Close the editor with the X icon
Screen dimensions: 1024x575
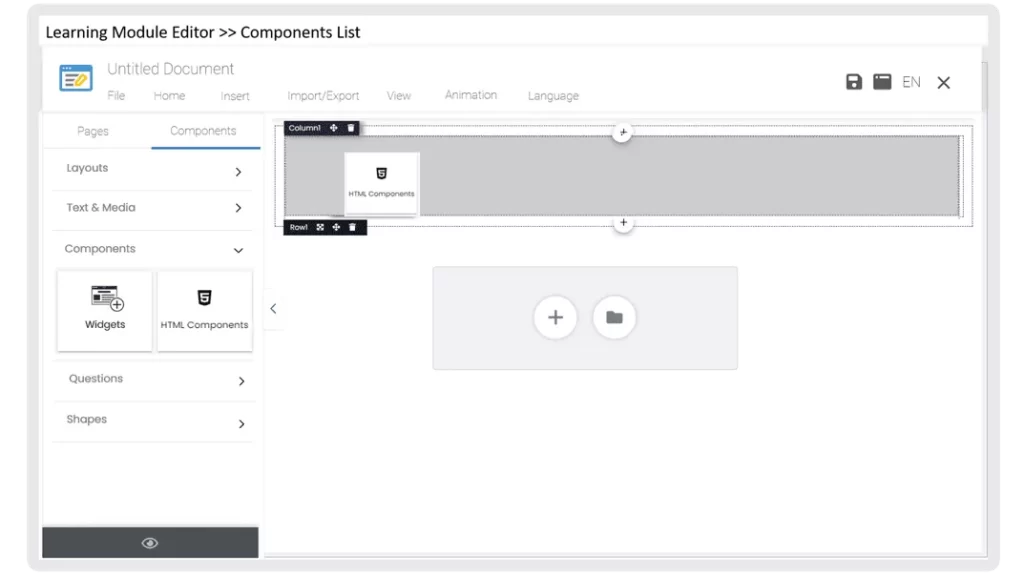pyautogui.click(x=944, y=82)
